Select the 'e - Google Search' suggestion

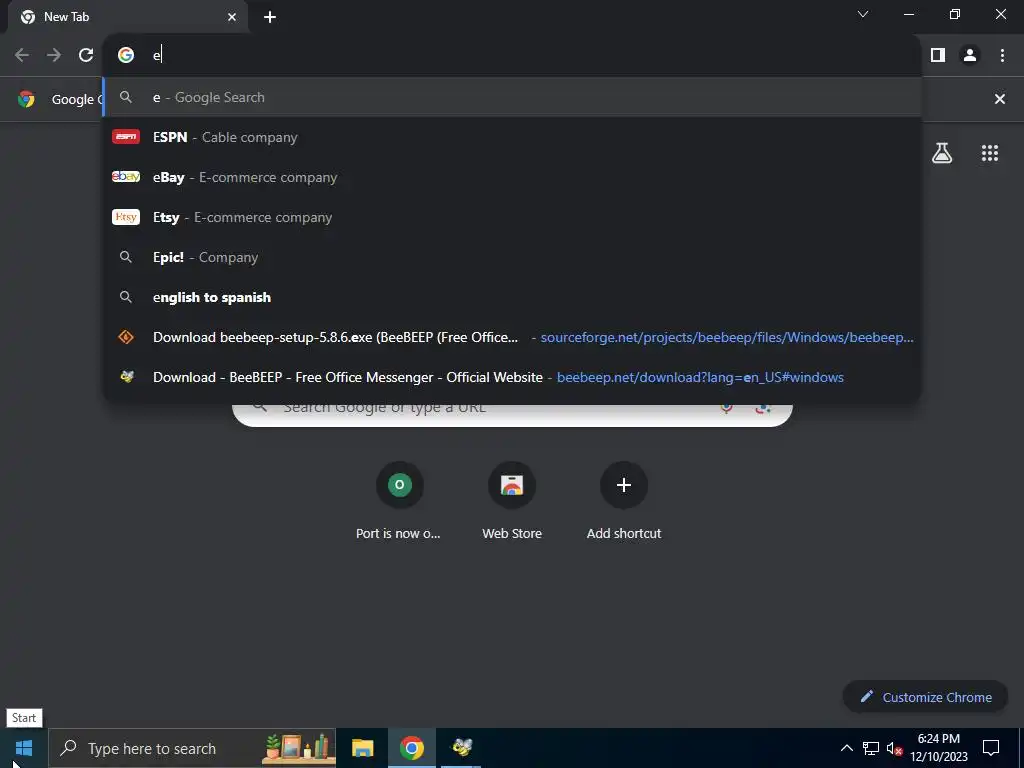[512, 97]
